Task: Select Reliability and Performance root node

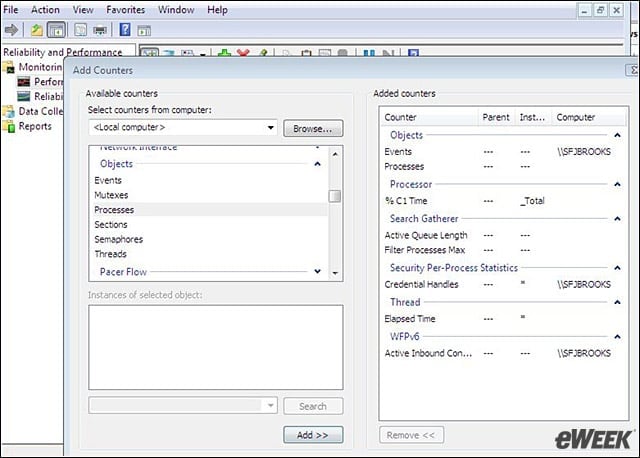Action: tap(63, 52)
